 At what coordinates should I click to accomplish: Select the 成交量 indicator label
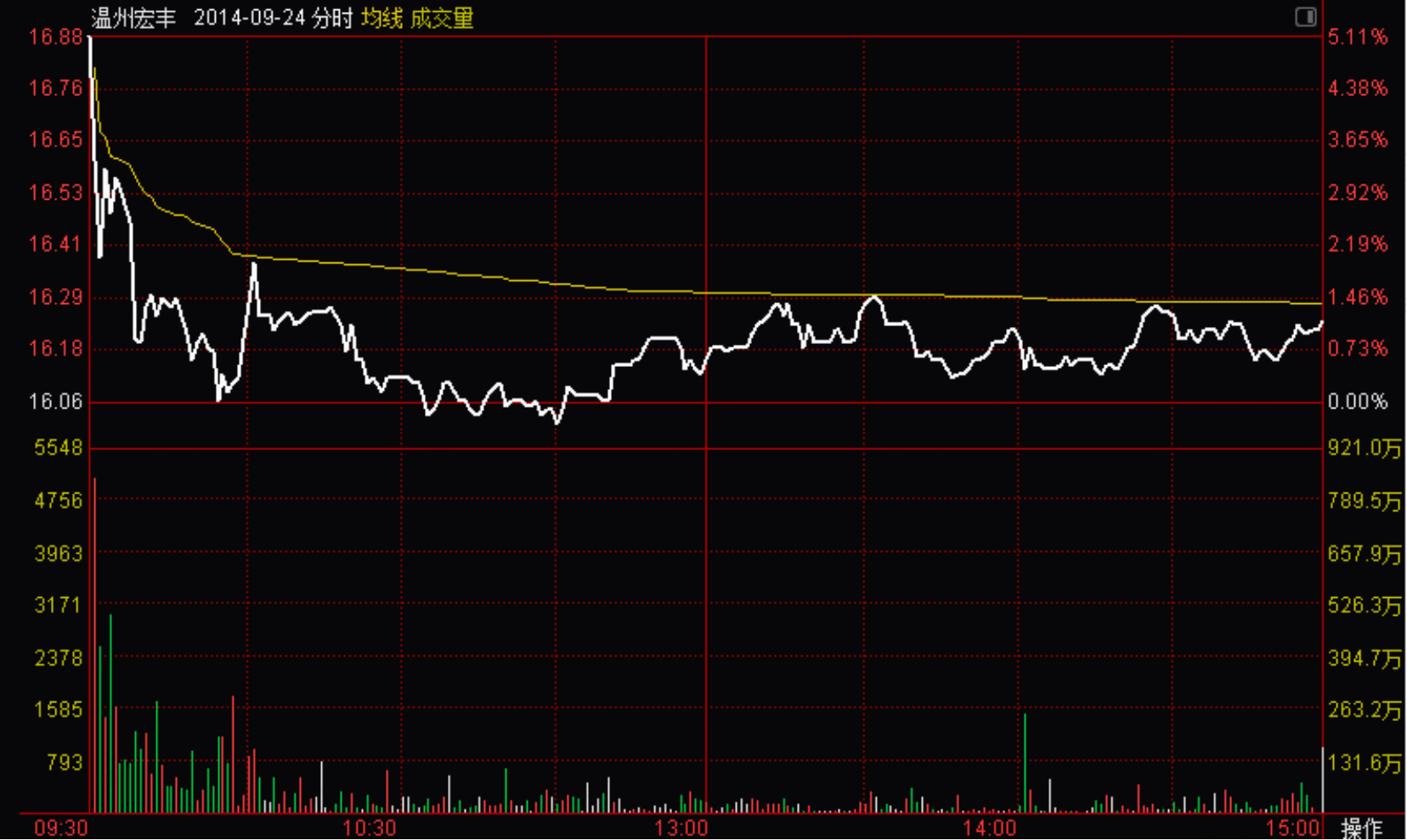442,18
